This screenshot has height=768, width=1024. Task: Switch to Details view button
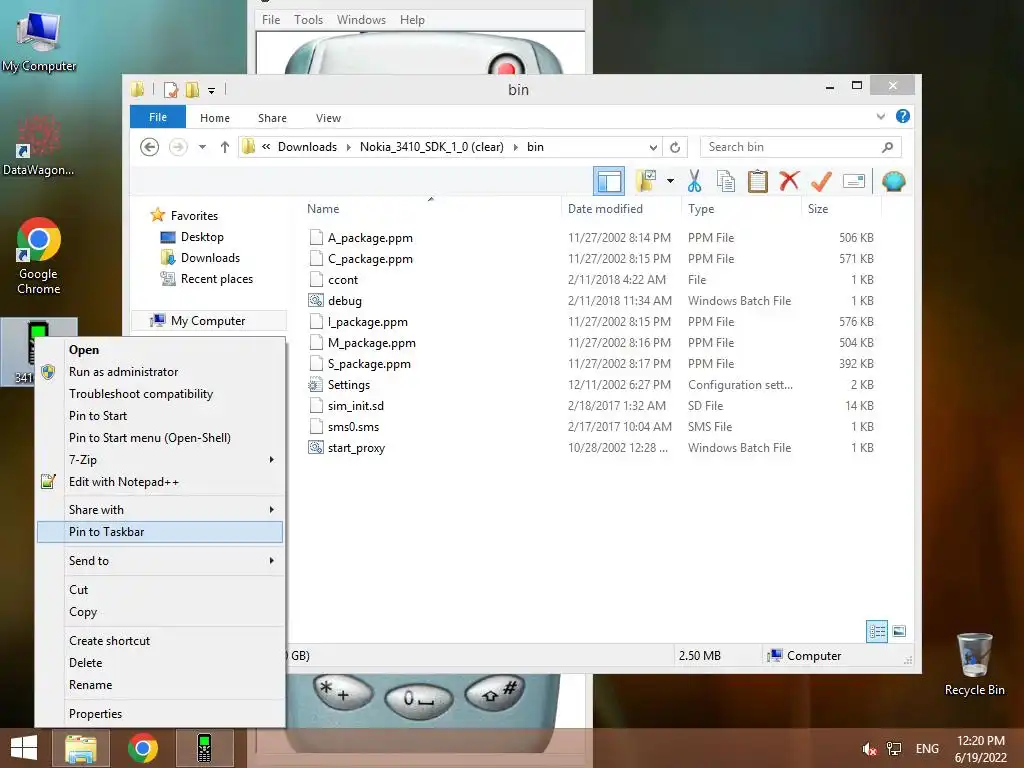877,631
